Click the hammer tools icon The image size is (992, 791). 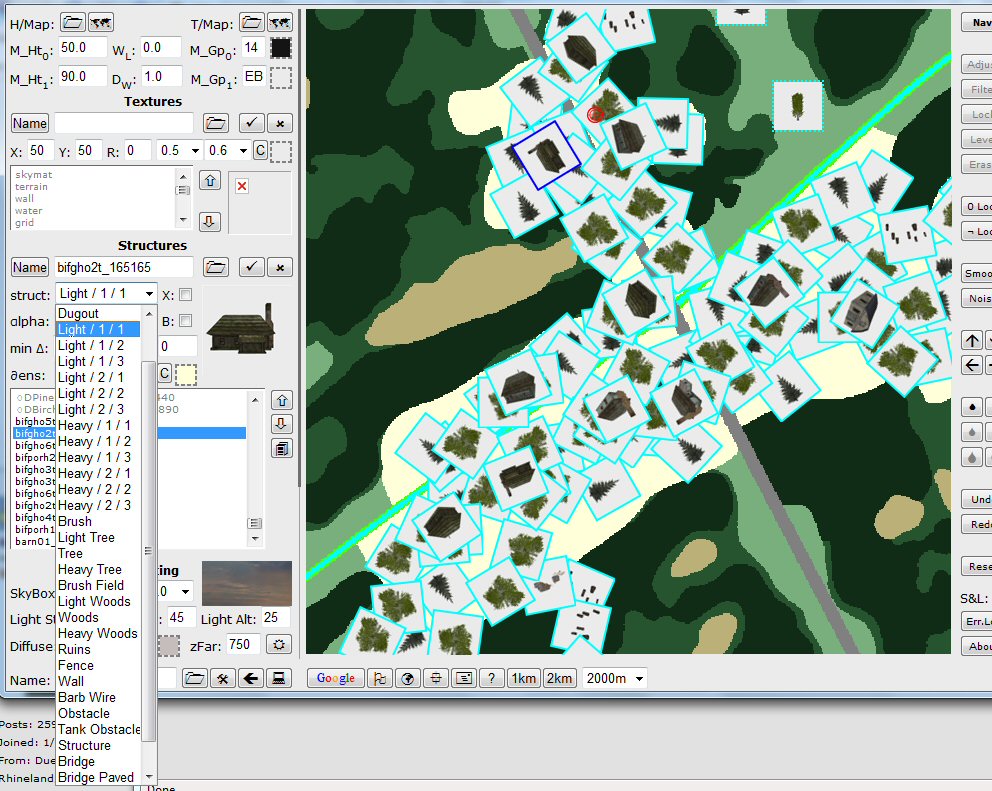[x=223, y=678]
